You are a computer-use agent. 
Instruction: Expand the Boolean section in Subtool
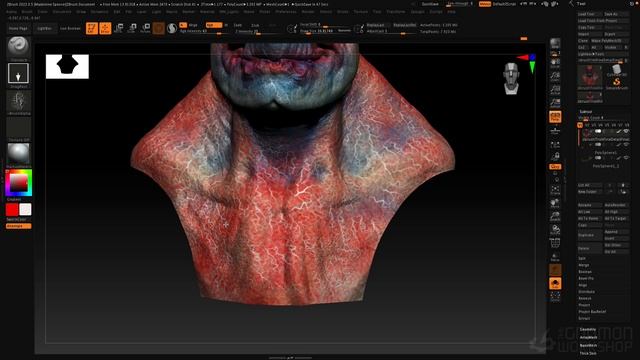coord(585,272)
